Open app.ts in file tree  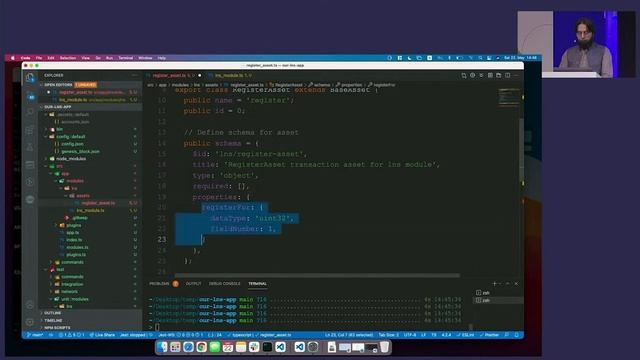(x=73, y=233)
